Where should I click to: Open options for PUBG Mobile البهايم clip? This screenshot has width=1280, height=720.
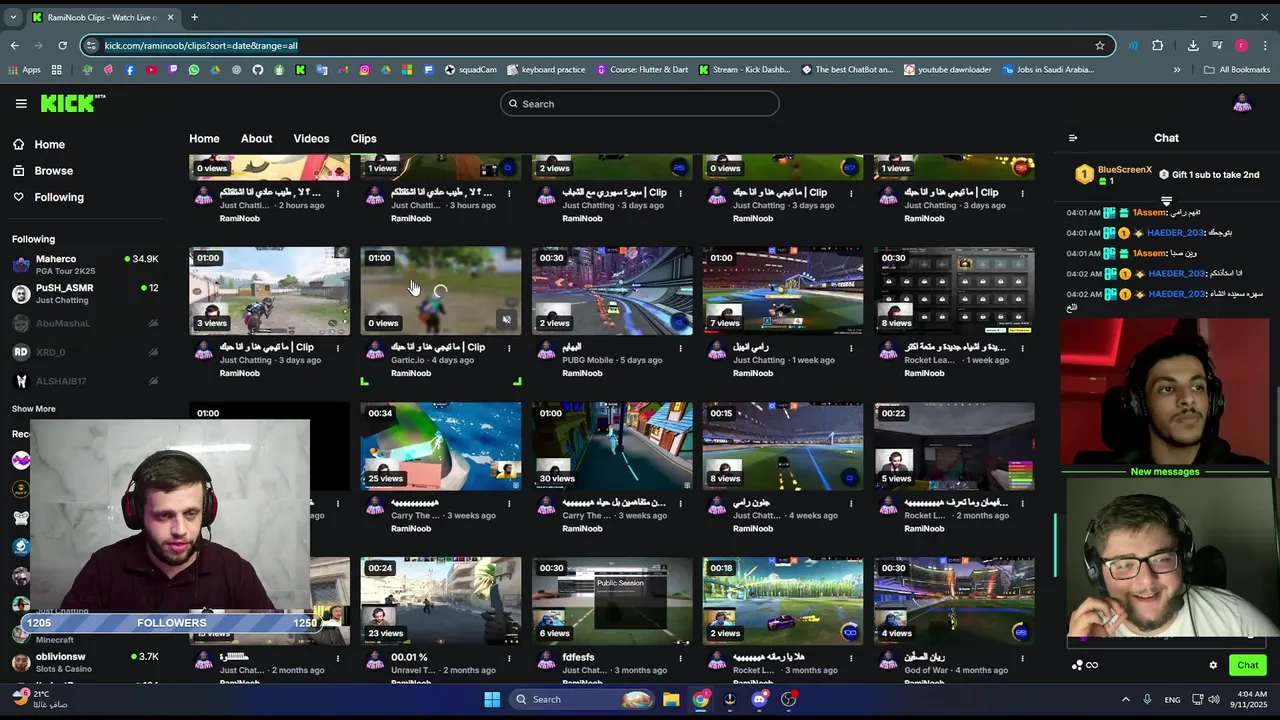point(680,348)
